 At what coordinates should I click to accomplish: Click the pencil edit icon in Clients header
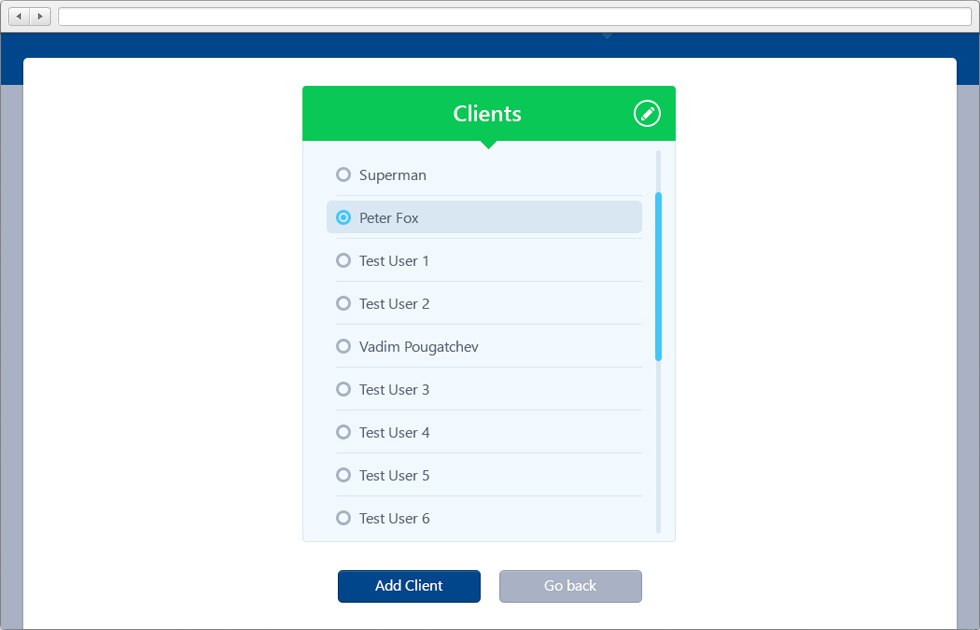point(647,114)
